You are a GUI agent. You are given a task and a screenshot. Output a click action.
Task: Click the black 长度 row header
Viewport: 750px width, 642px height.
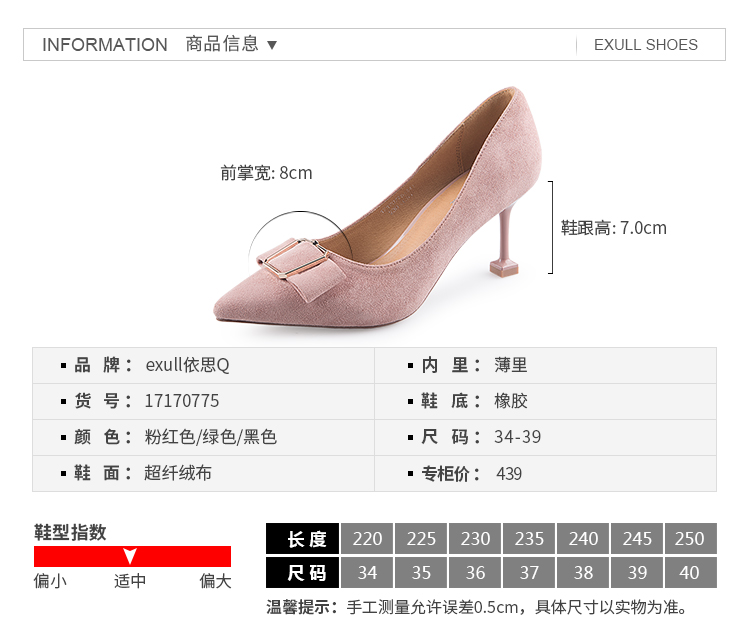[303, 539]
